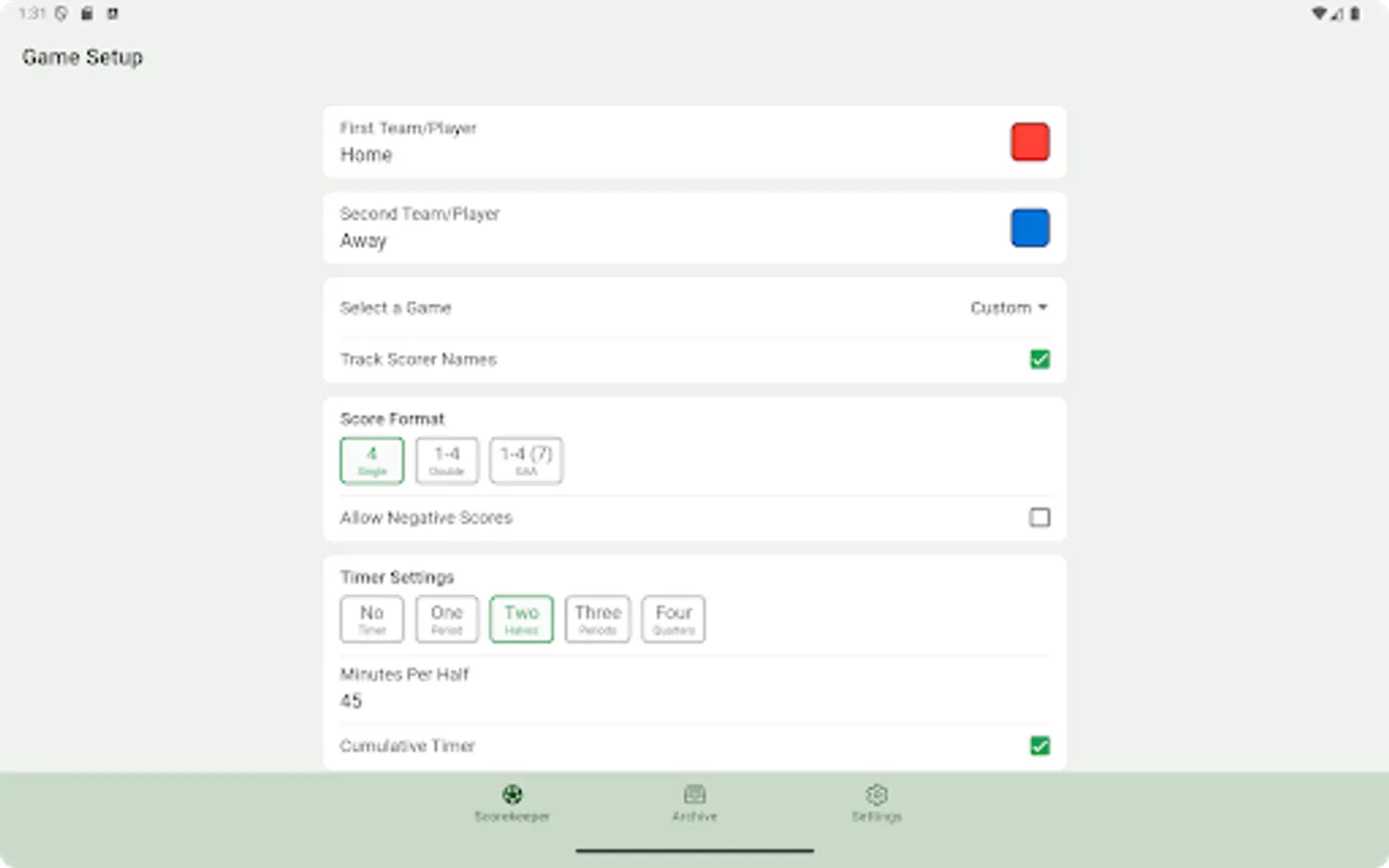Select the 4 Single score format

tap(371, 460)
